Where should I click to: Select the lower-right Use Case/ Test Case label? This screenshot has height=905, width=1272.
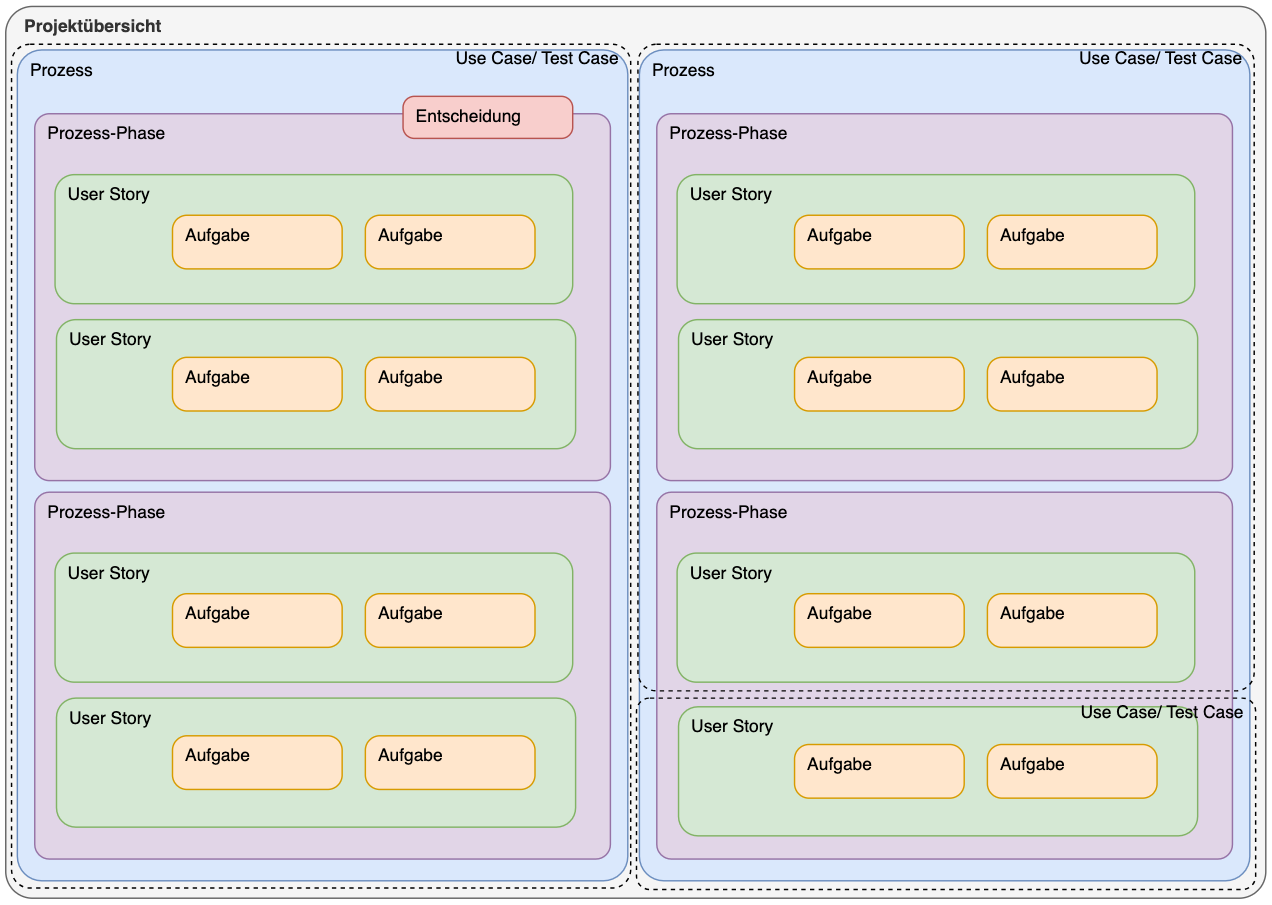click(1161, 712)
